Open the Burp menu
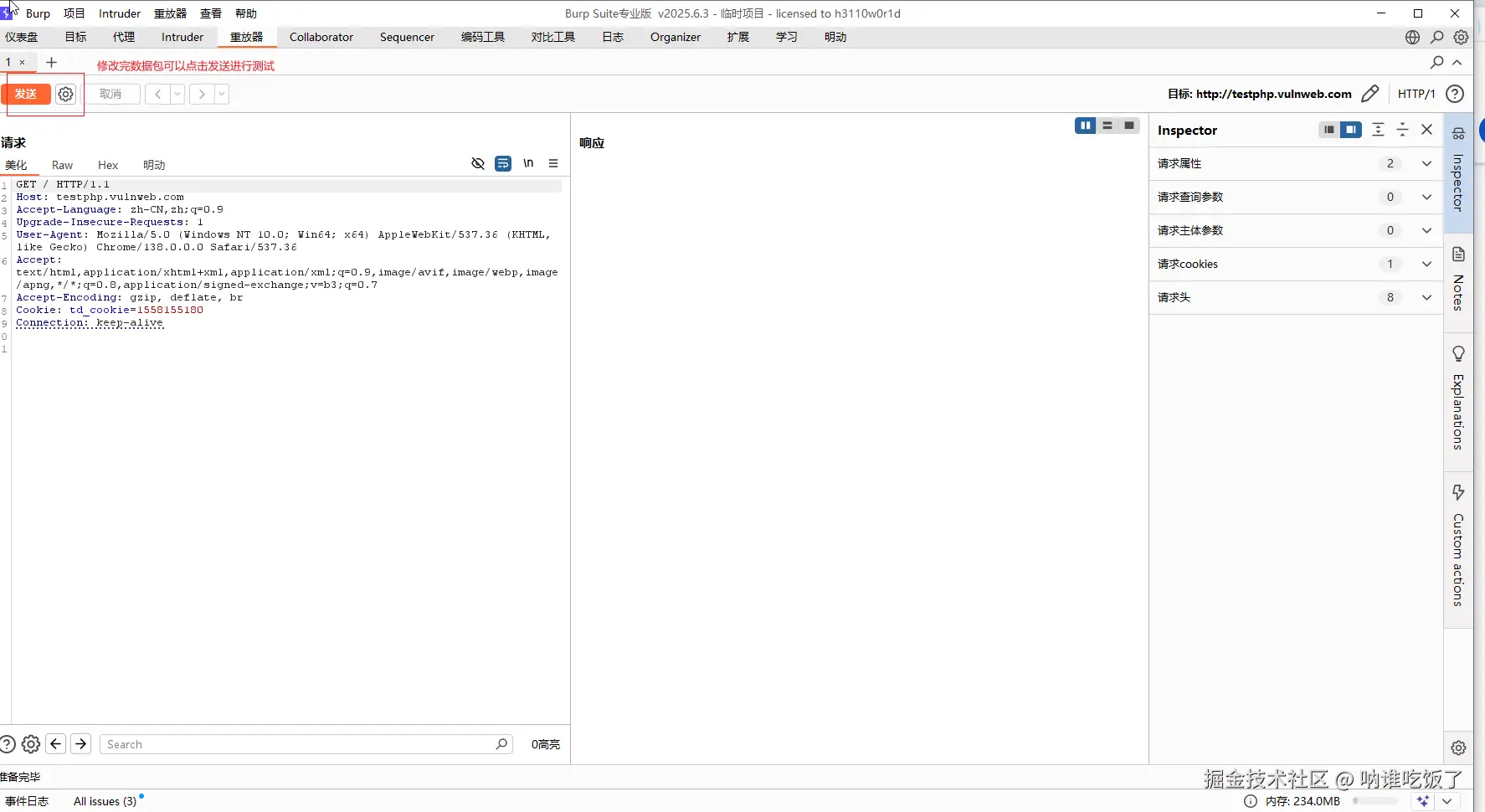 (38, 13)
